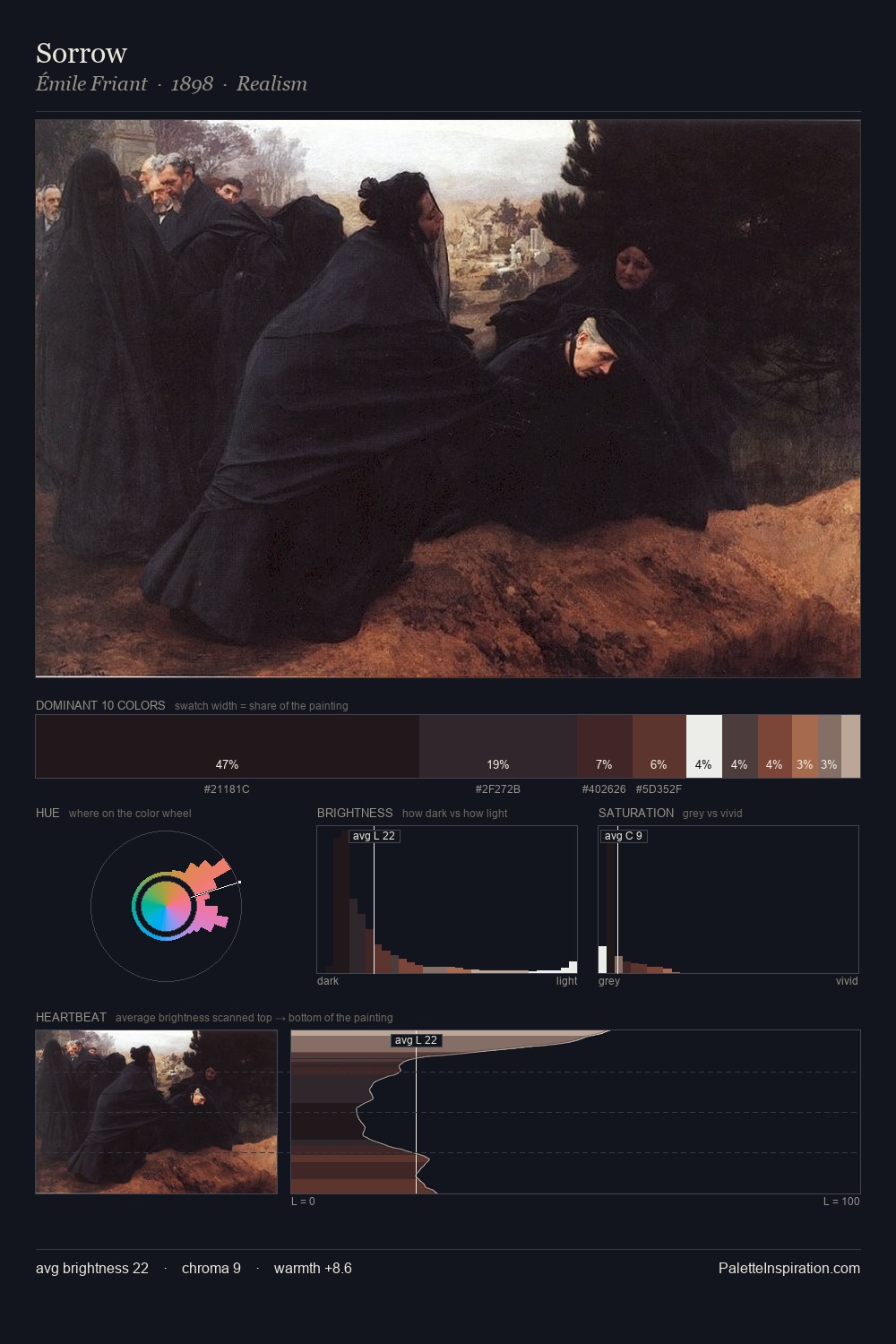
Task: Click the DOMINANT 10 COLORS heading
Action: [x=100, y=705]
